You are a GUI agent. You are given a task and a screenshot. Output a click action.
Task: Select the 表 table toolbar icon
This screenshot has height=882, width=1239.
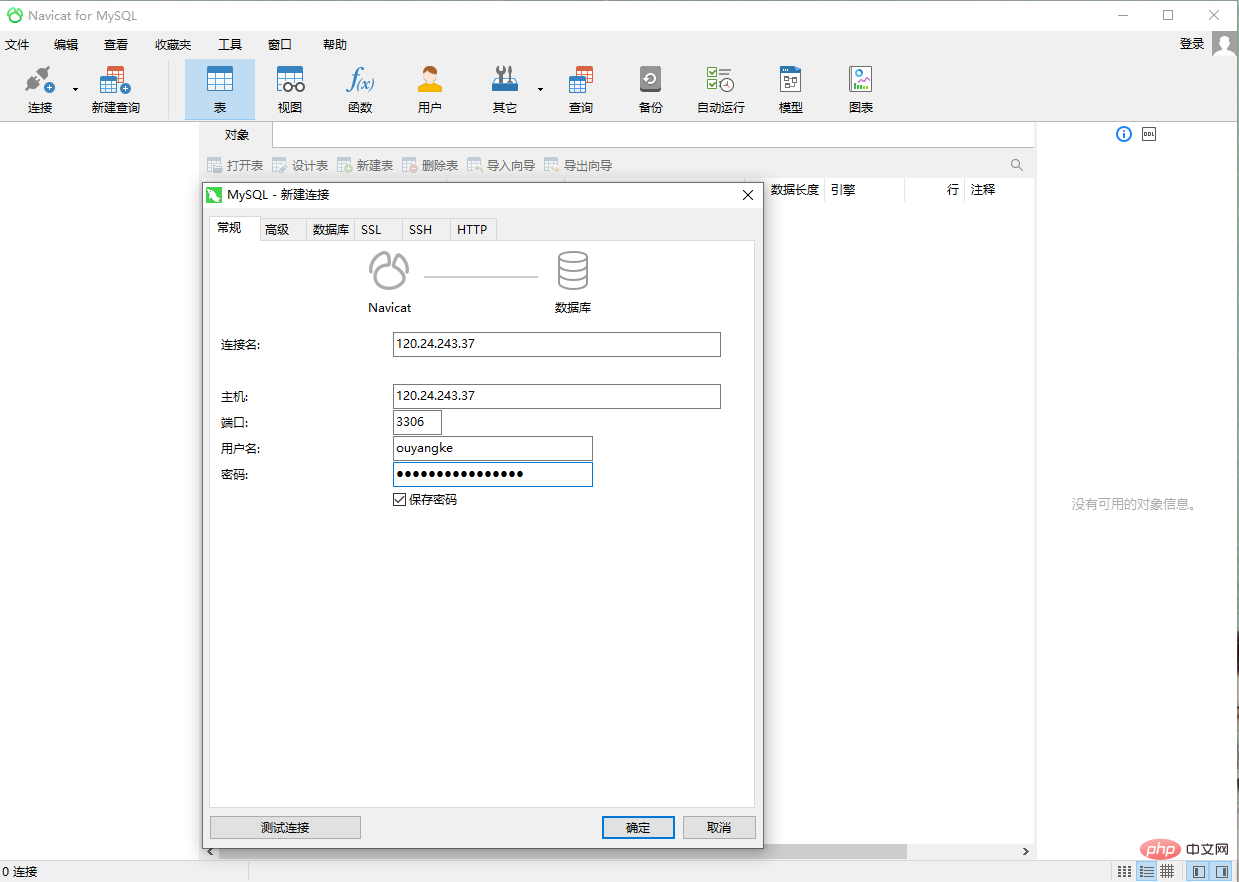coord(220,89)
